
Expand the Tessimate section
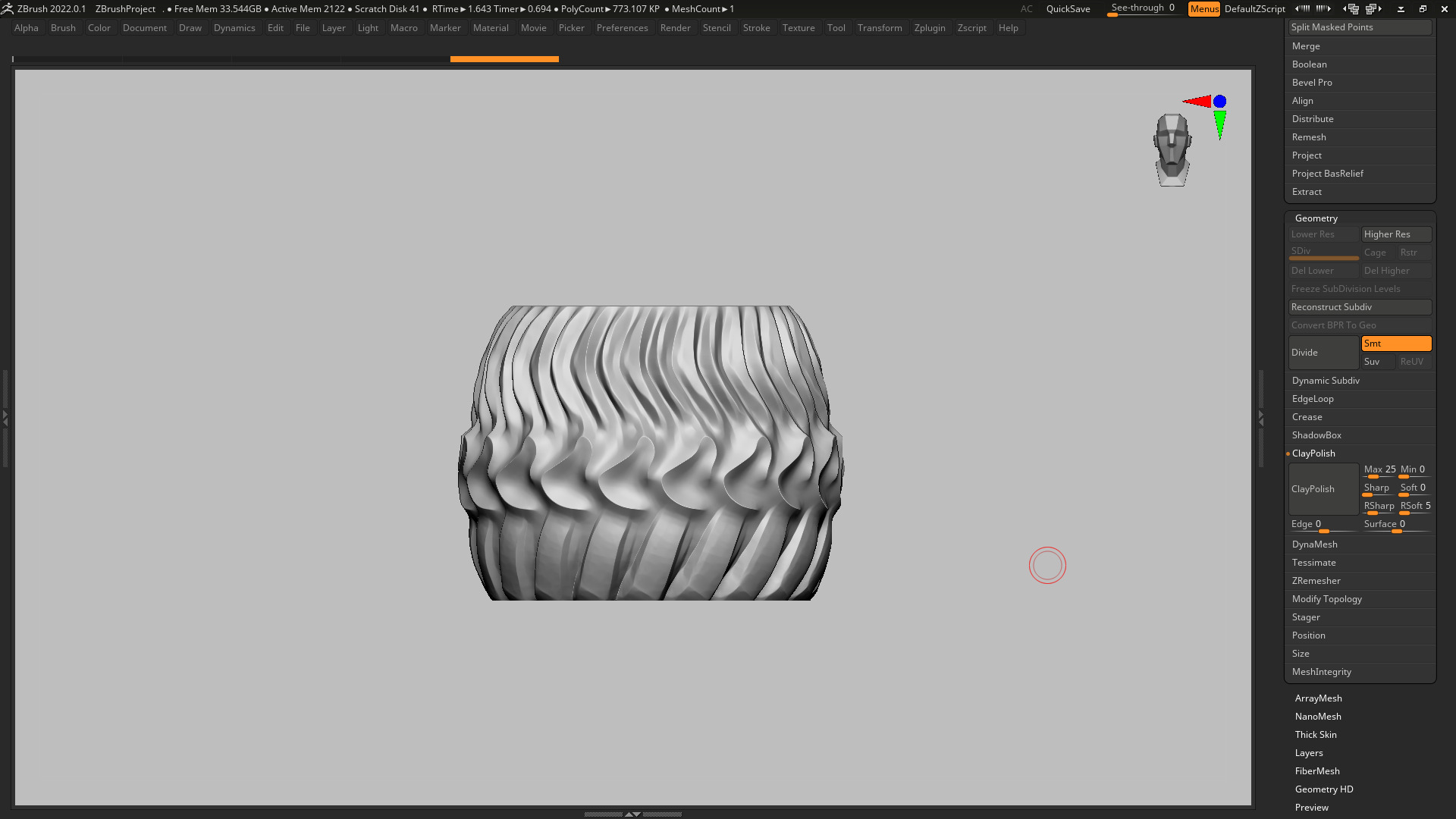(x=1313, y=563)
